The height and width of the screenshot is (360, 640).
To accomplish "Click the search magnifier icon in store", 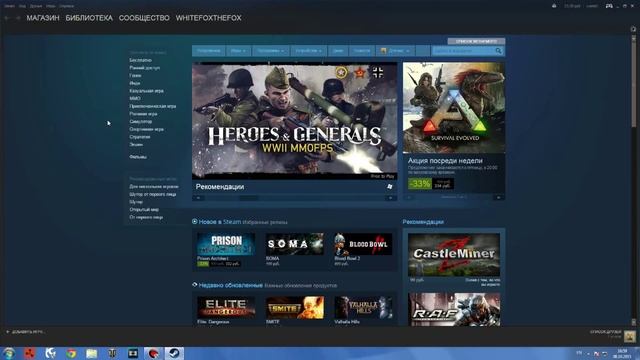I will pos(498,51).
